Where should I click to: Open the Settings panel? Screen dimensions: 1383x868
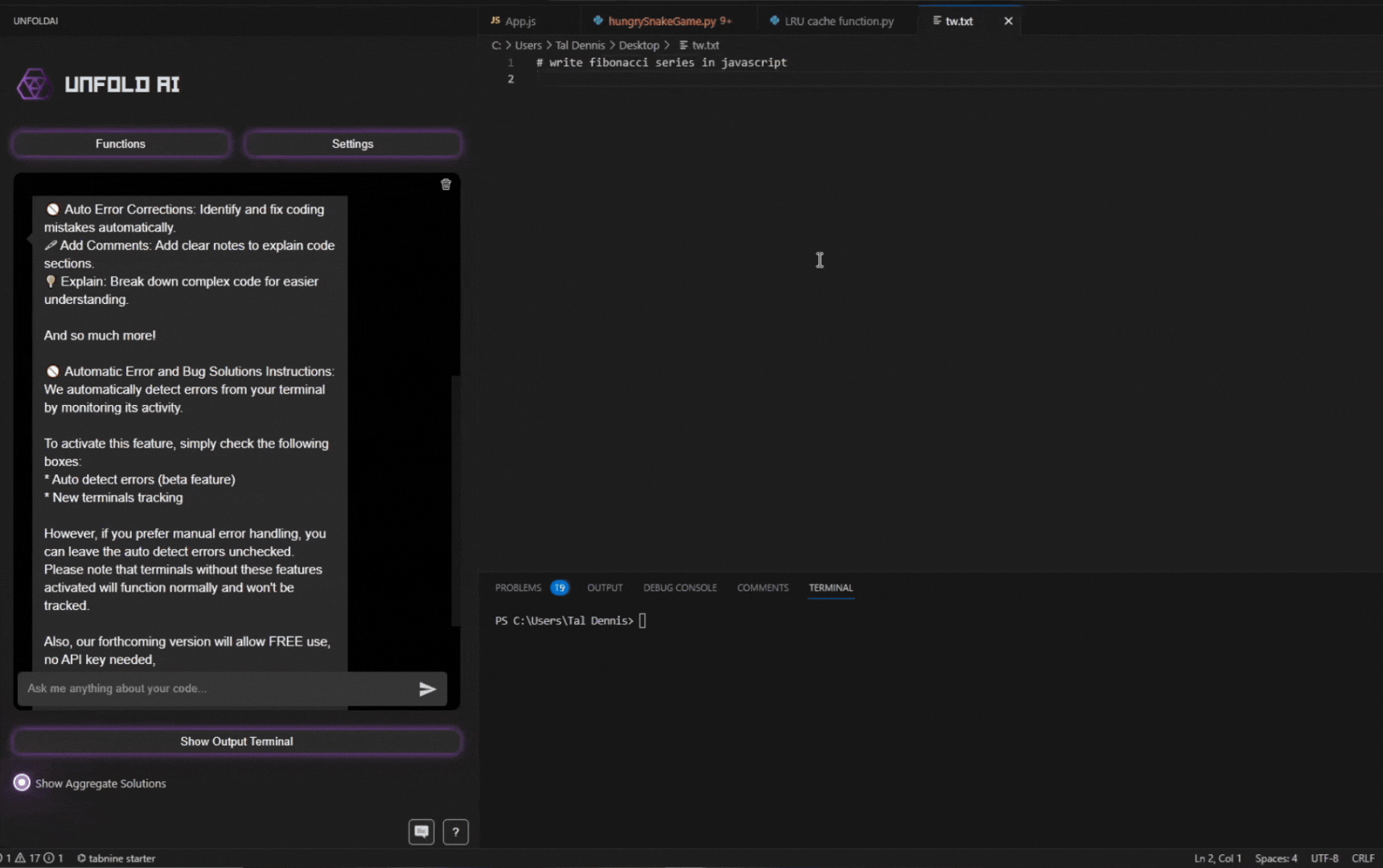352,144
